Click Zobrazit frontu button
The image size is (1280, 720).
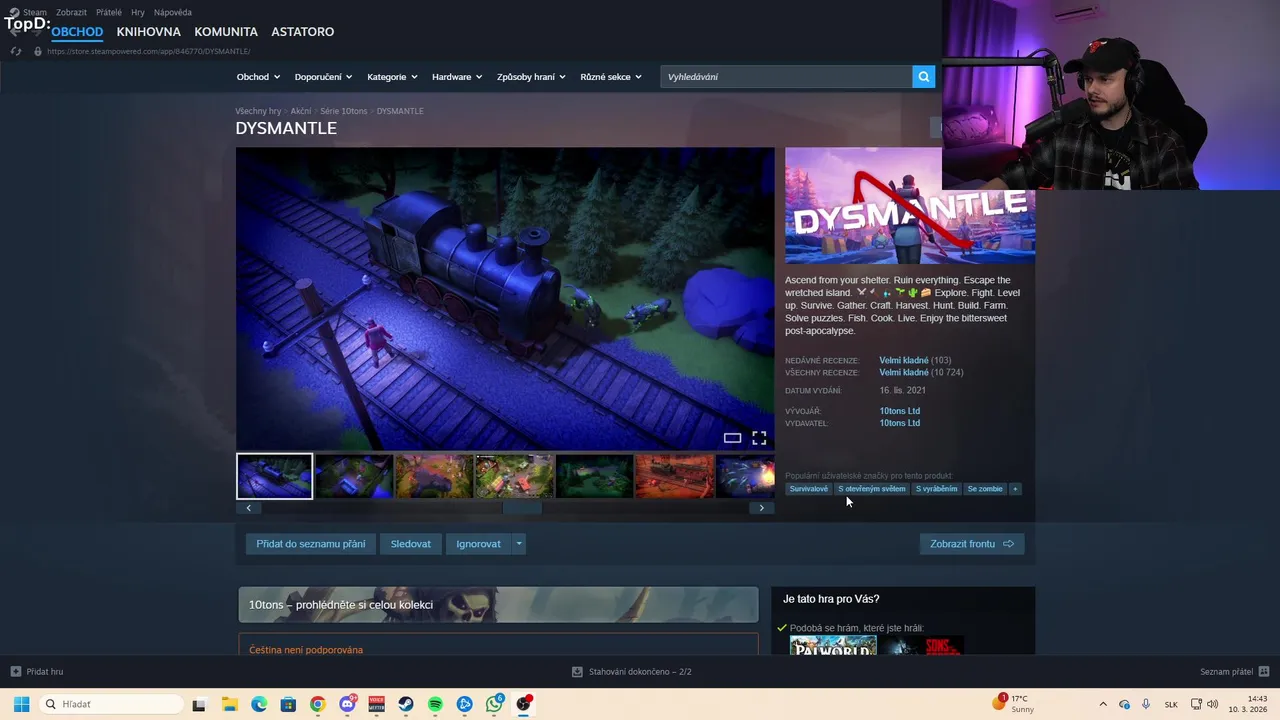coord(972,544)
